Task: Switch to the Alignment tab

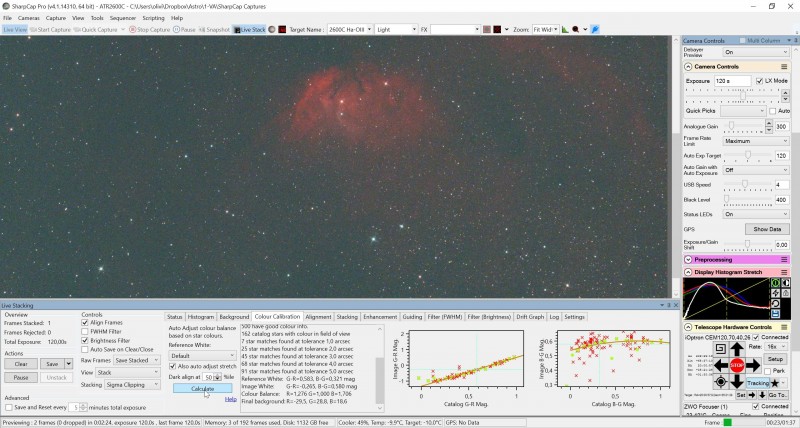Action: tap(318, 317)
